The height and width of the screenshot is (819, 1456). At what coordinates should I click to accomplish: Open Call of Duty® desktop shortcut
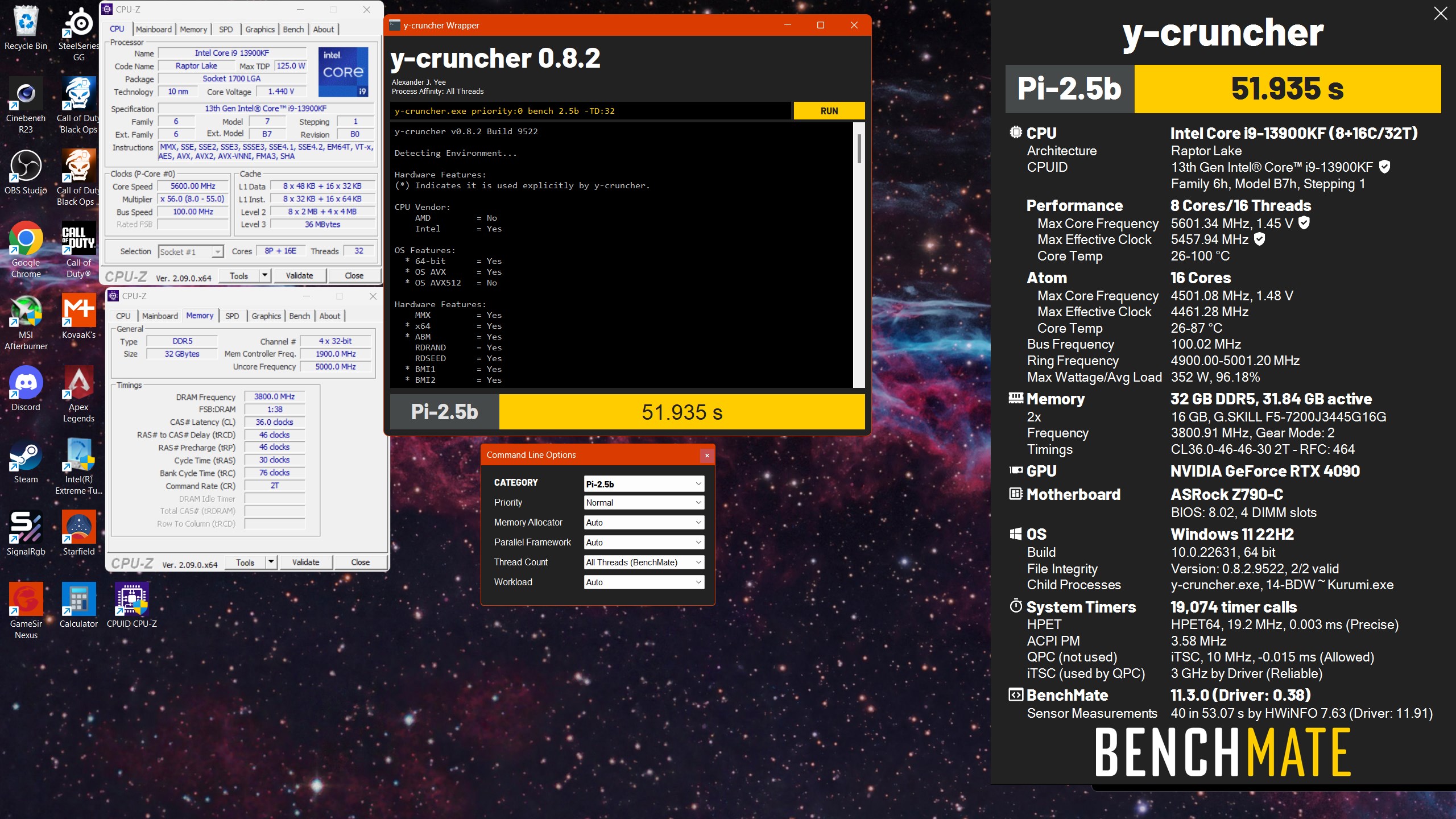click(78, 250)
